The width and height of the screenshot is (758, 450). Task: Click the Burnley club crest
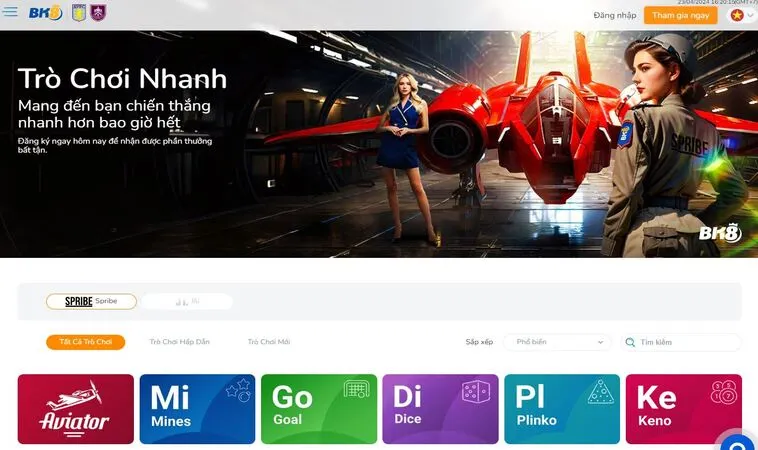click(x=98, y=13)
